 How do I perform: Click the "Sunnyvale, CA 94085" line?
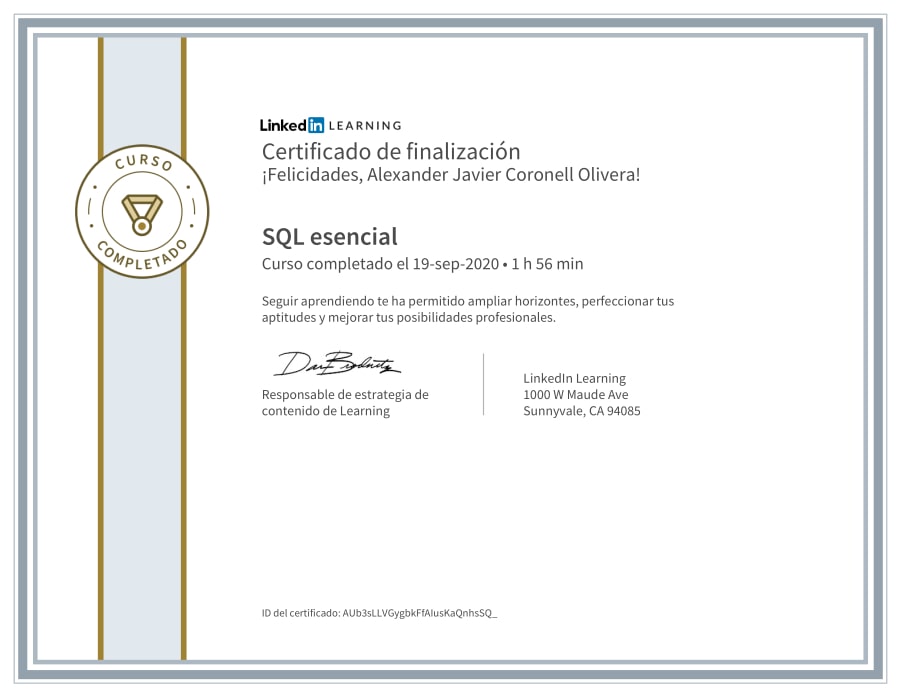(581, 411)
